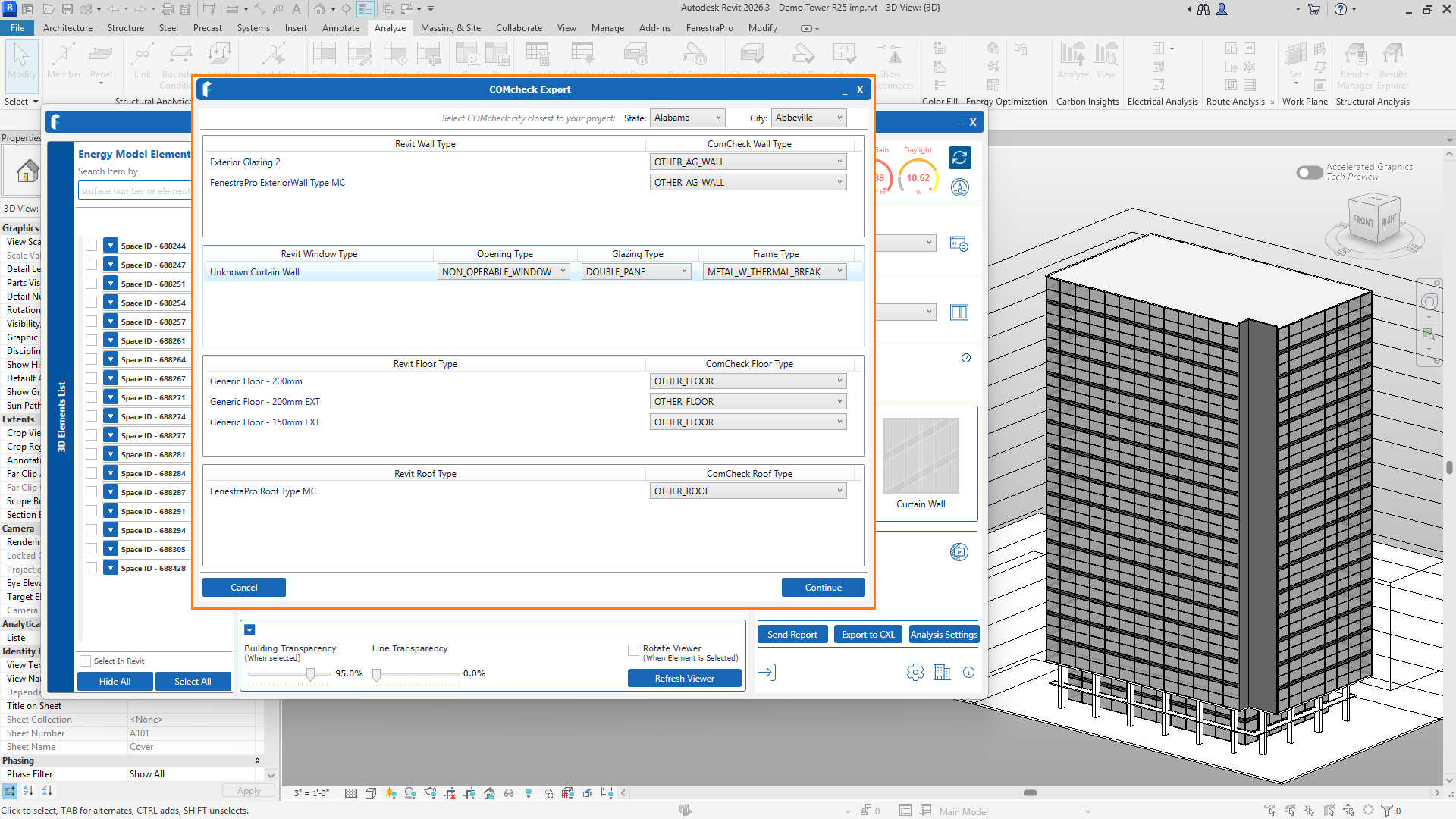Click the Text tool icon in Quick Access
The height and width of the screenshot is (819, 1456).
296,9
